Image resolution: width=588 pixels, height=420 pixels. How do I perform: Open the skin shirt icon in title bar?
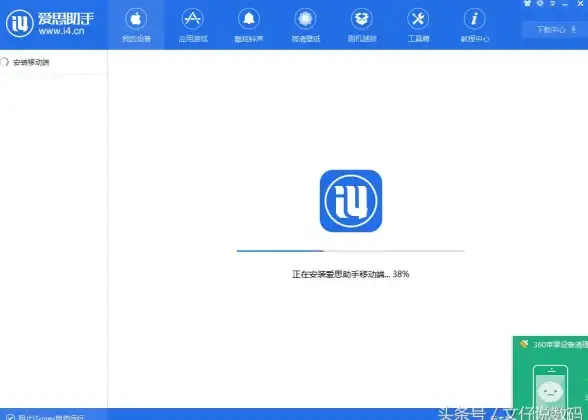(x=528, y=3)
